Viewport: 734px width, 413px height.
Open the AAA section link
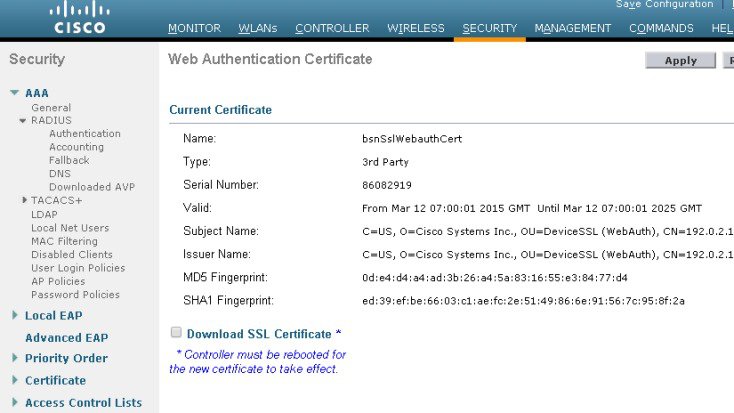click(37, 93)
